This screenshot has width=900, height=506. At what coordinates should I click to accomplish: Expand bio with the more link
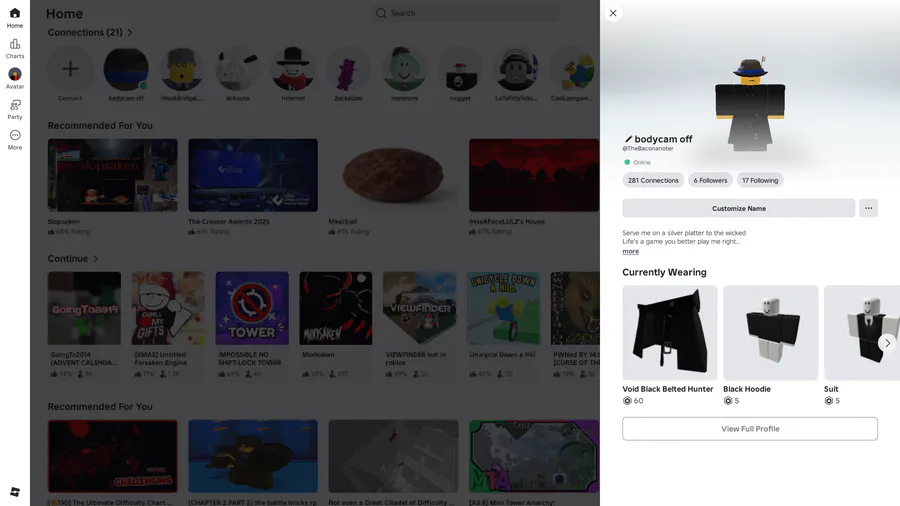click(630, 251)
